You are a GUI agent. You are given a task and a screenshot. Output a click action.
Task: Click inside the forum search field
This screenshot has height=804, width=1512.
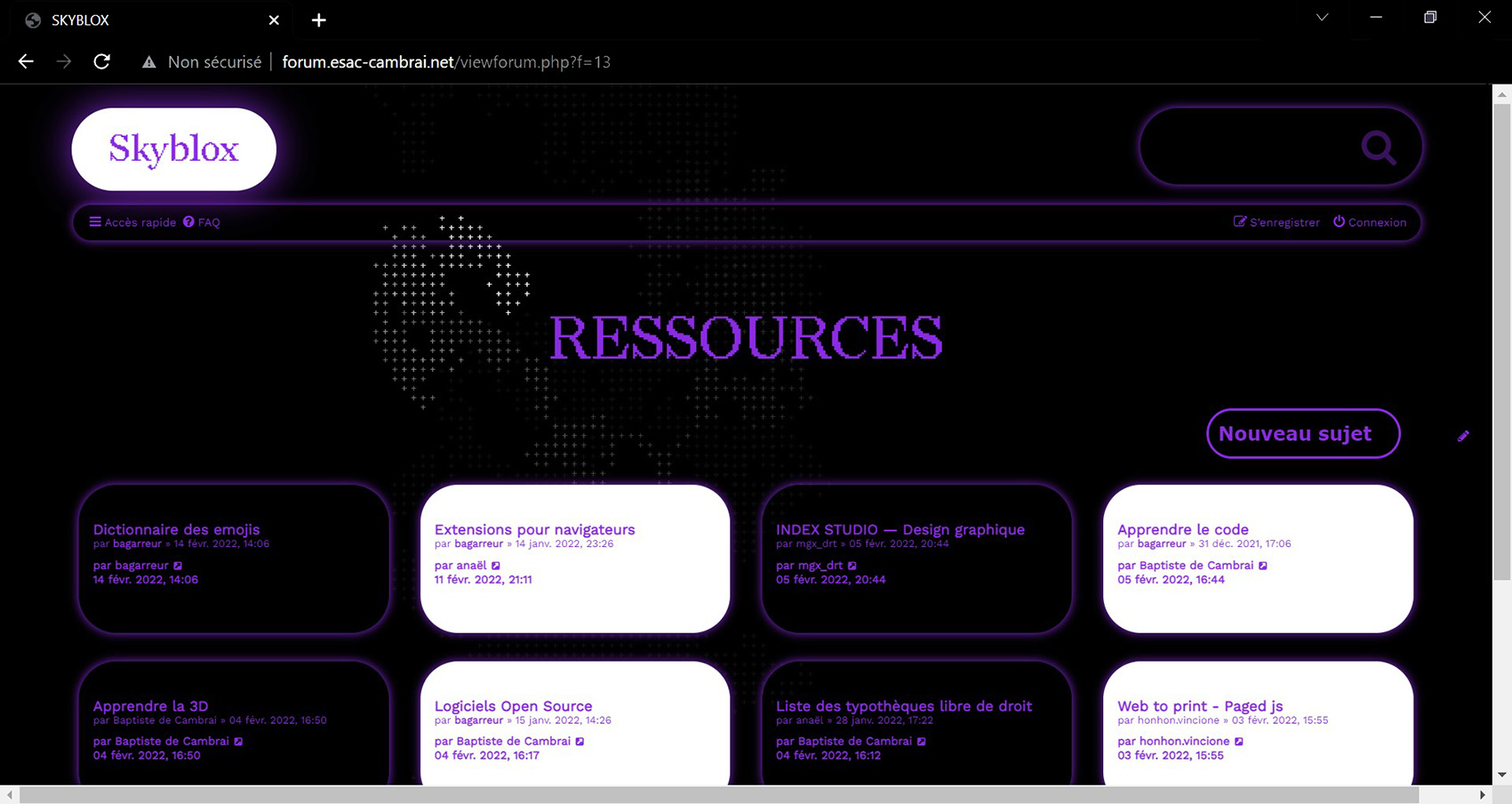pos(1244,148)
